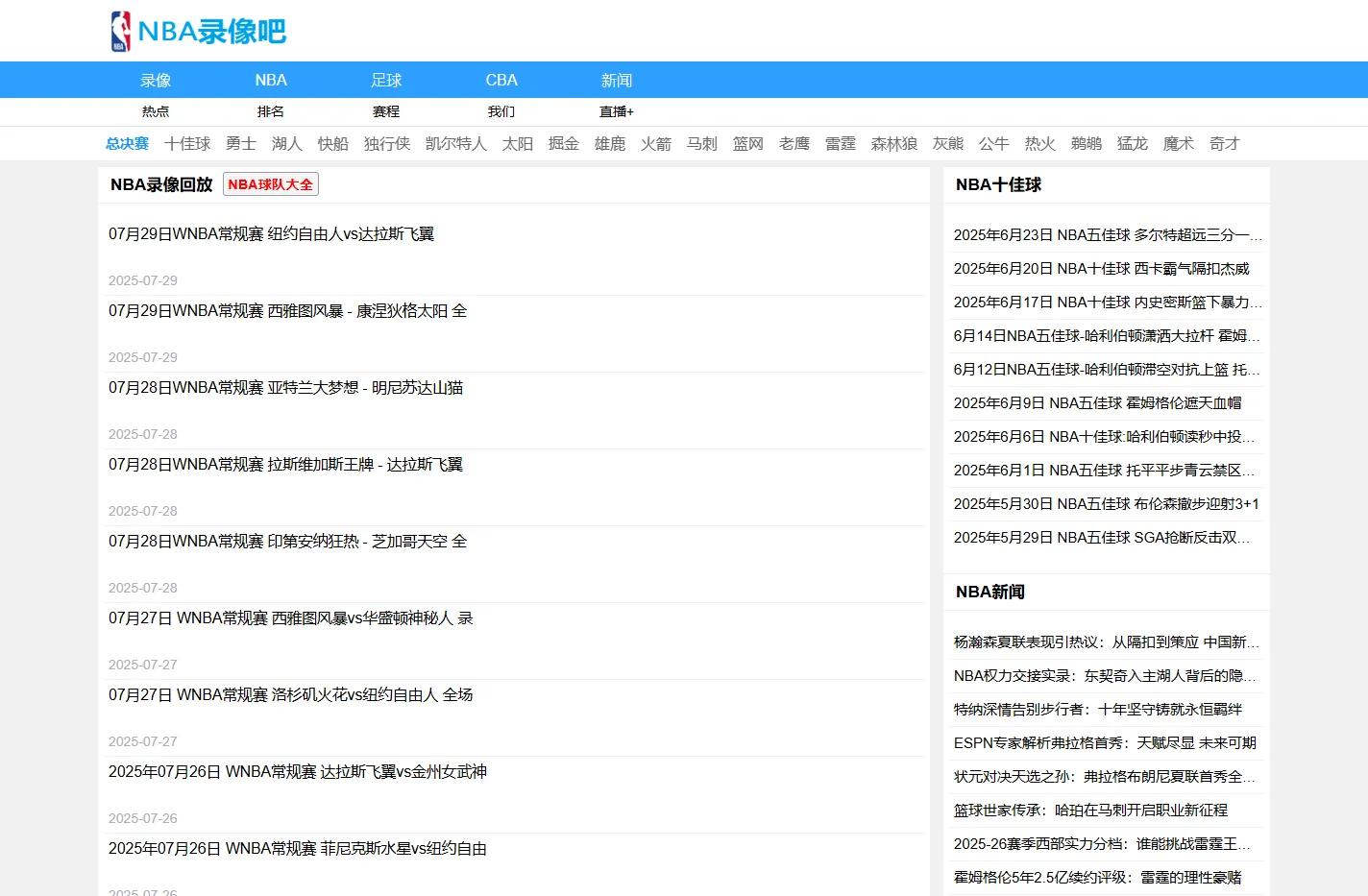The width and height of the screenshot is (1368, 896).
Task: Open 洛杉矶火花vs纽约自由人 全场 replay
Action: click(x=291, y=695)
